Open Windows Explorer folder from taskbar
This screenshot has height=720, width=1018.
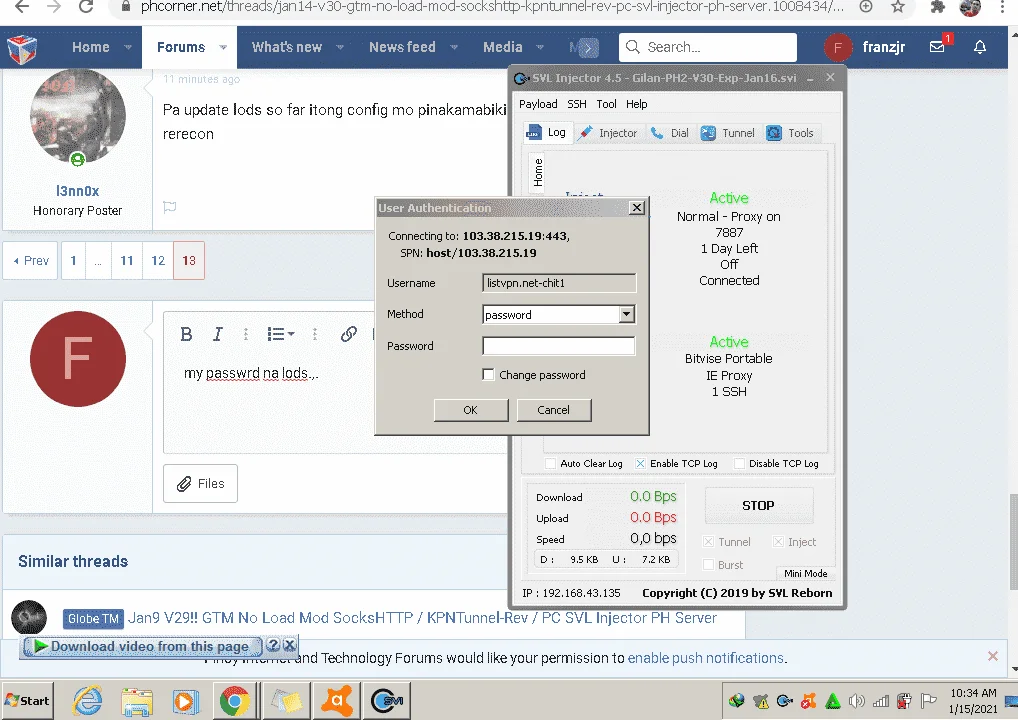pyautogui.click(x=136, y=702)
